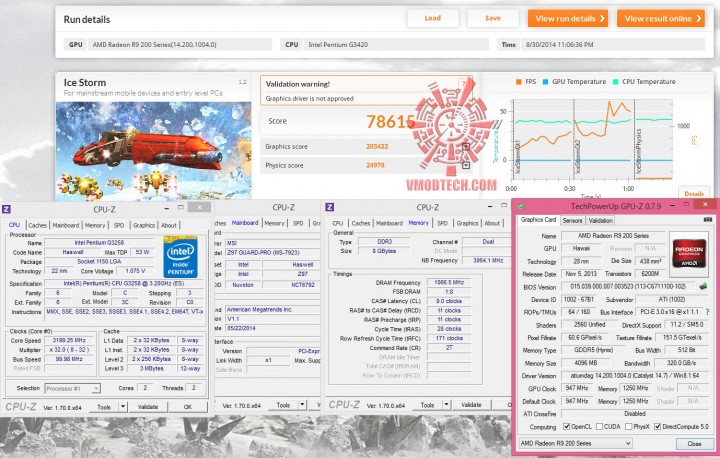
Task: Open the Processor #1 selection dropdown
Action: click(72, 389)
